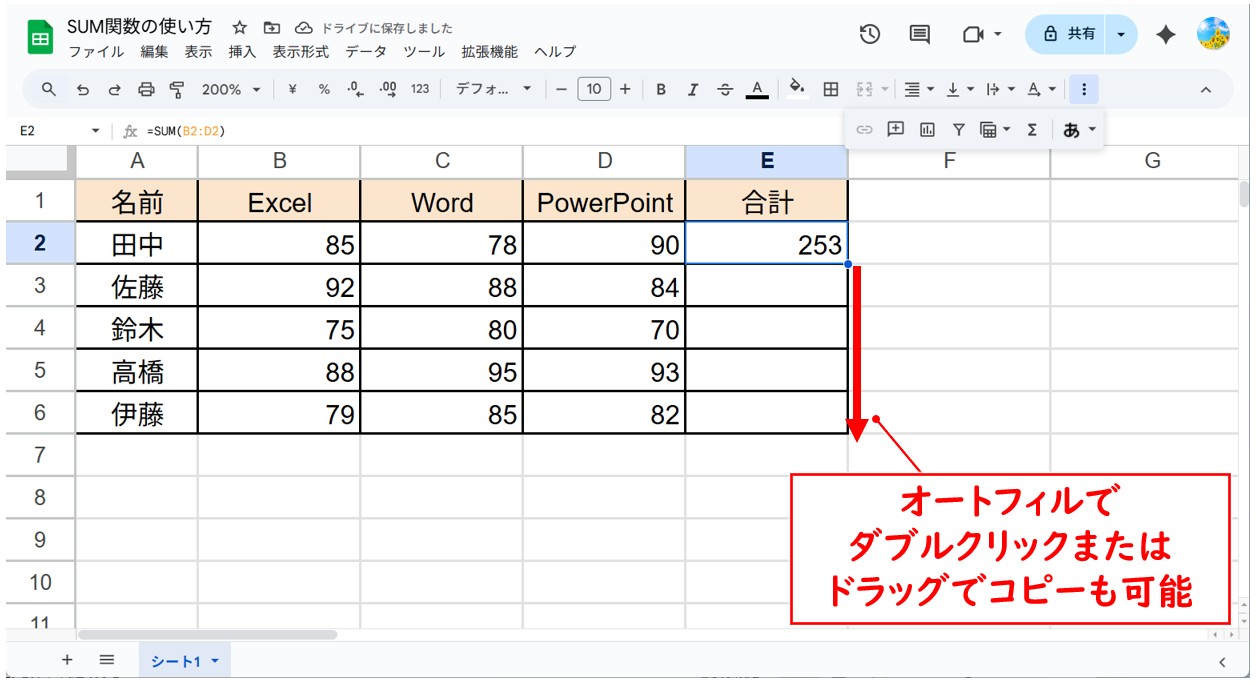Star the document SUM関数の使い方
This screenshot has height=685, width=1256.
(239, 28)
